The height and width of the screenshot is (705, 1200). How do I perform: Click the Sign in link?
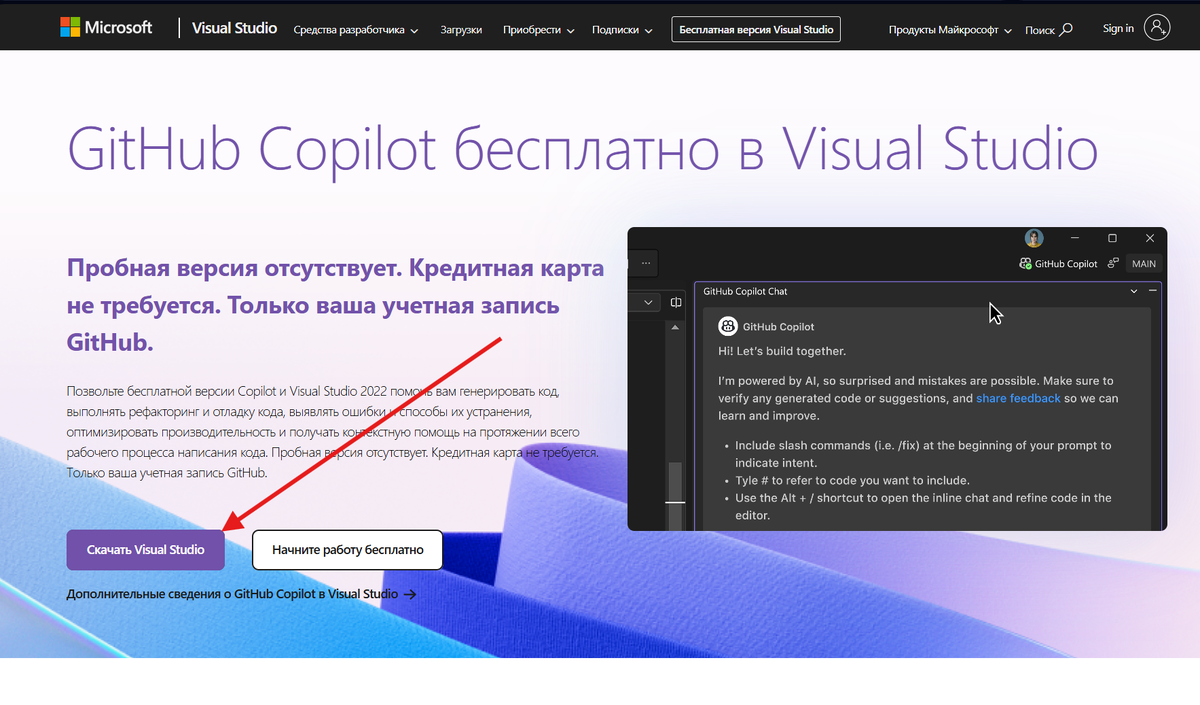[x=1118, y=28]
